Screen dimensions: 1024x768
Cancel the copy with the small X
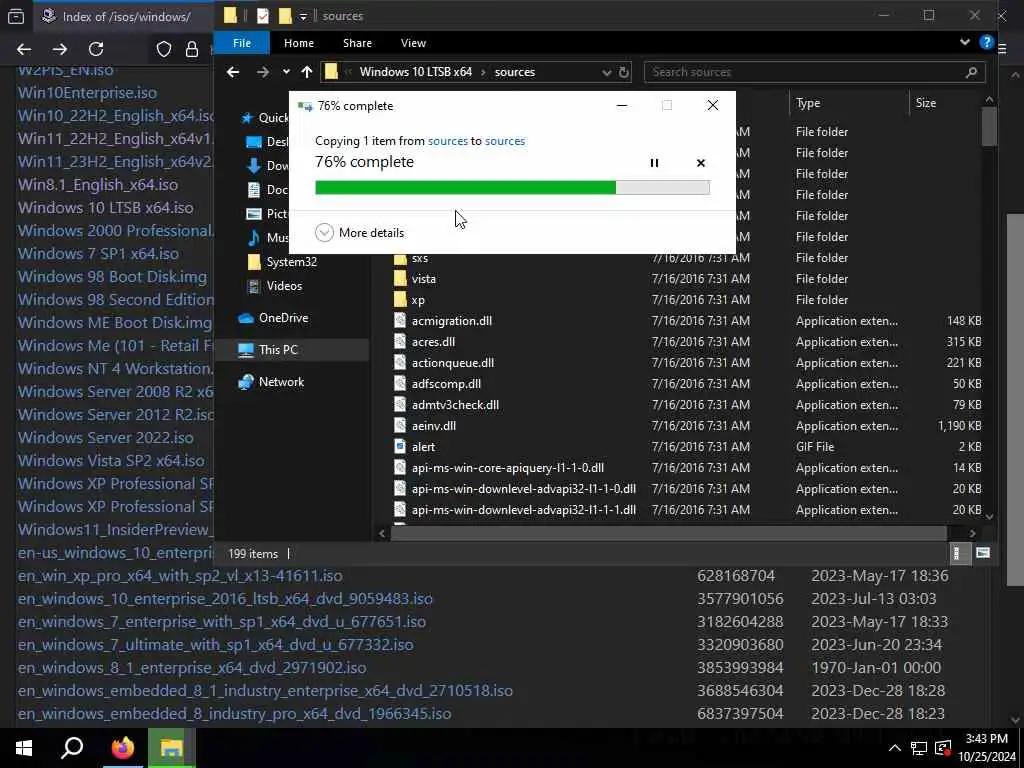[x=701, y=163]
